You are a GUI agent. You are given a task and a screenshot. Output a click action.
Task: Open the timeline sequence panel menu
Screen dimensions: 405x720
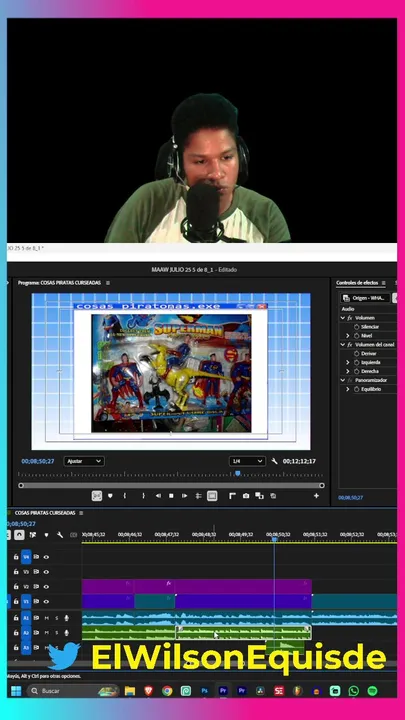tap(81, 513)
